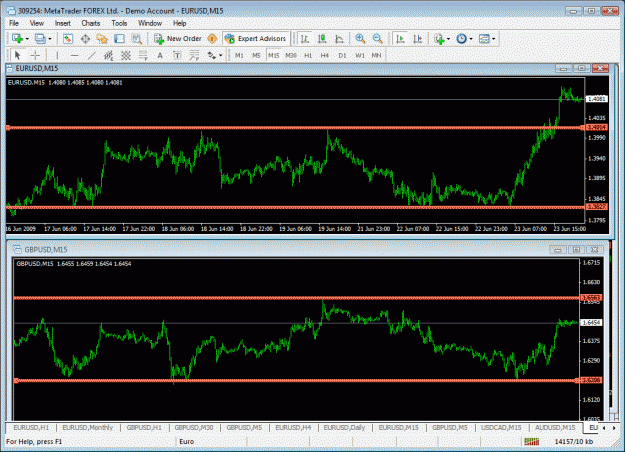Switch timeframe to M1
The height and width of the screenshot is (452, 625).
239,55
